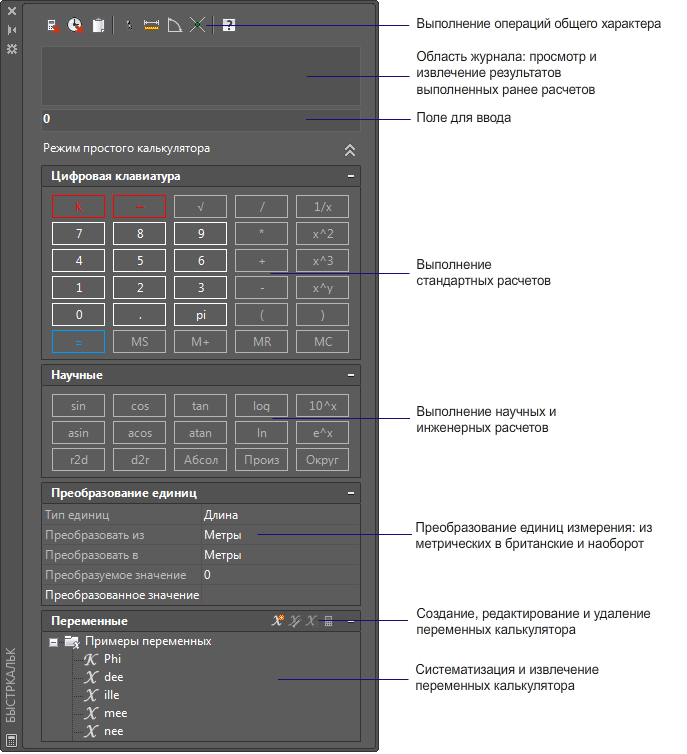
Task: Click the sin function button
Action: 78,406
